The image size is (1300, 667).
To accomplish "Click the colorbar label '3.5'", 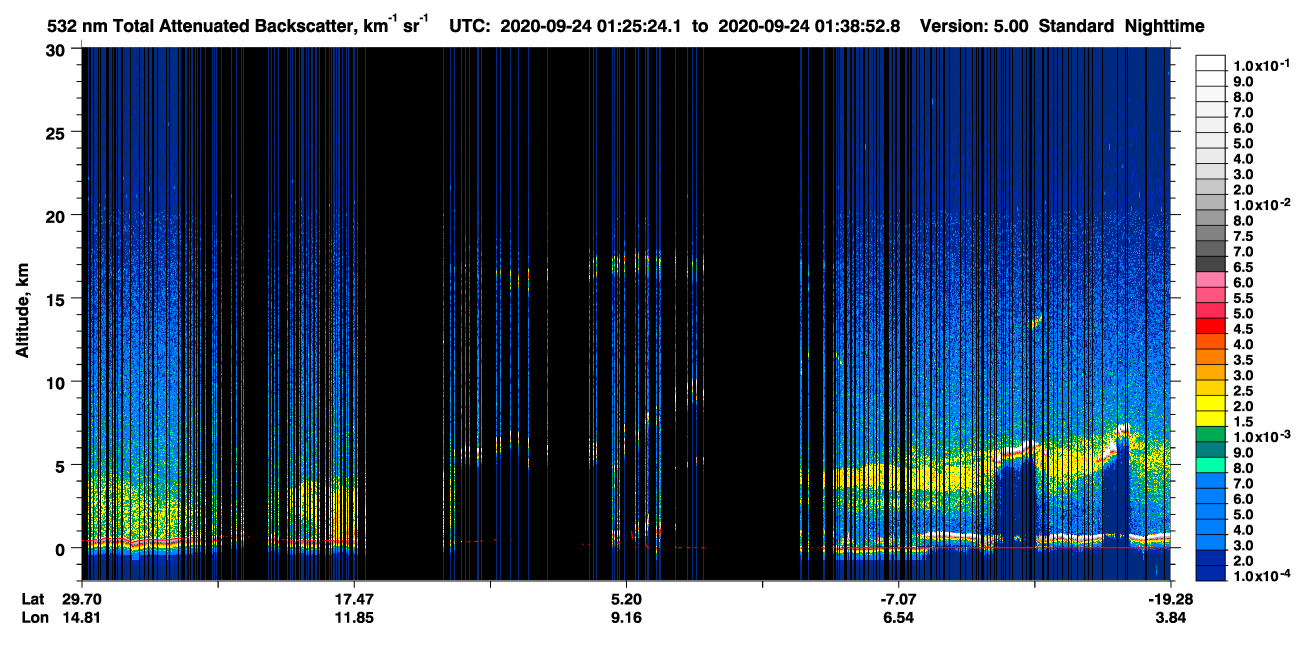I will point(1243,360).
